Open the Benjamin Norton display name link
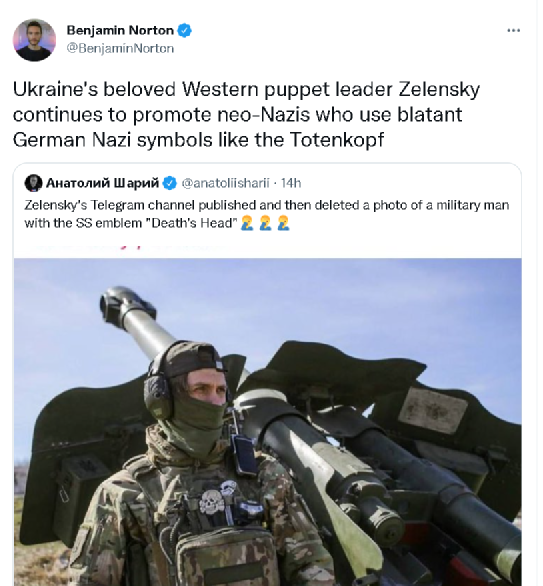The width and height of the screenshot is (543, 586). pyautogui.click(x=120, y=30)
